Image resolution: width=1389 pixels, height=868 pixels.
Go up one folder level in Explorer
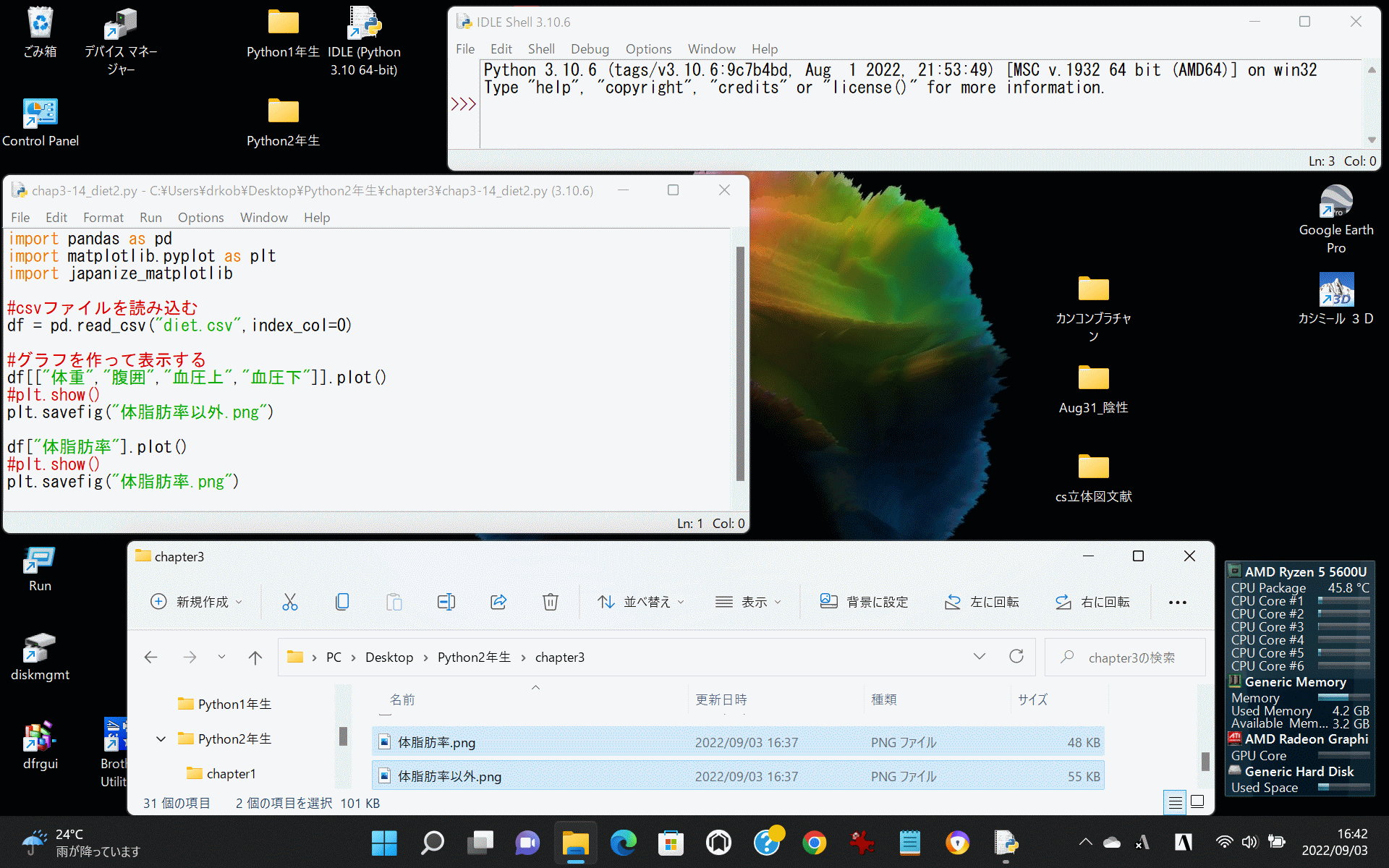pos(255,657)
